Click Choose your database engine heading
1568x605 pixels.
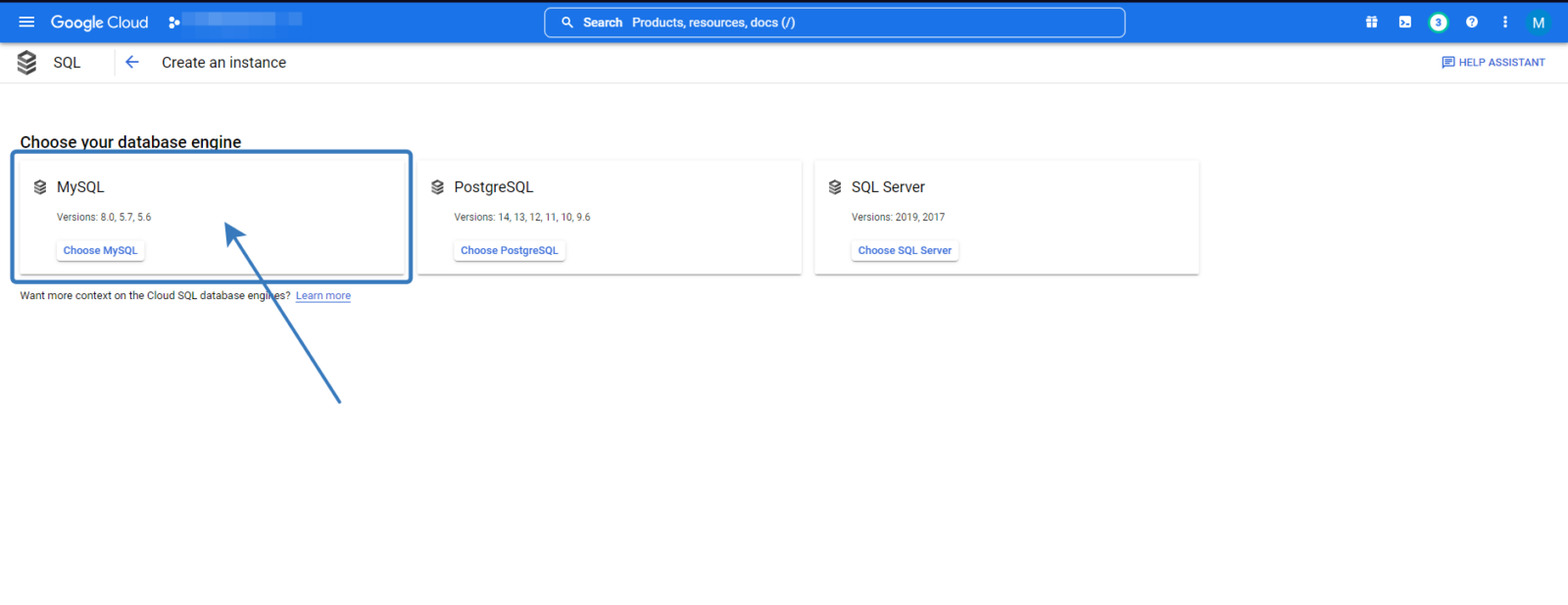point(130,141)
